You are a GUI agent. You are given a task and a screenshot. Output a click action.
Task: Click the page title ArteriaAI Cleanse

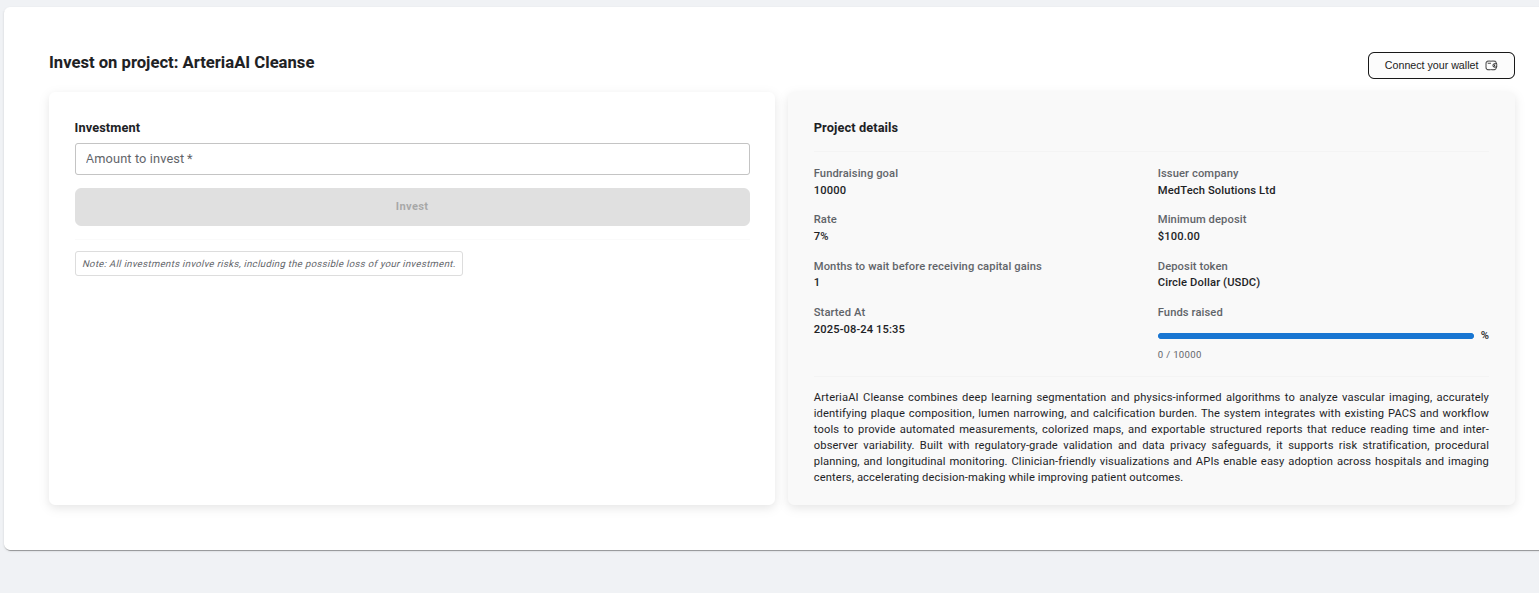181,63
